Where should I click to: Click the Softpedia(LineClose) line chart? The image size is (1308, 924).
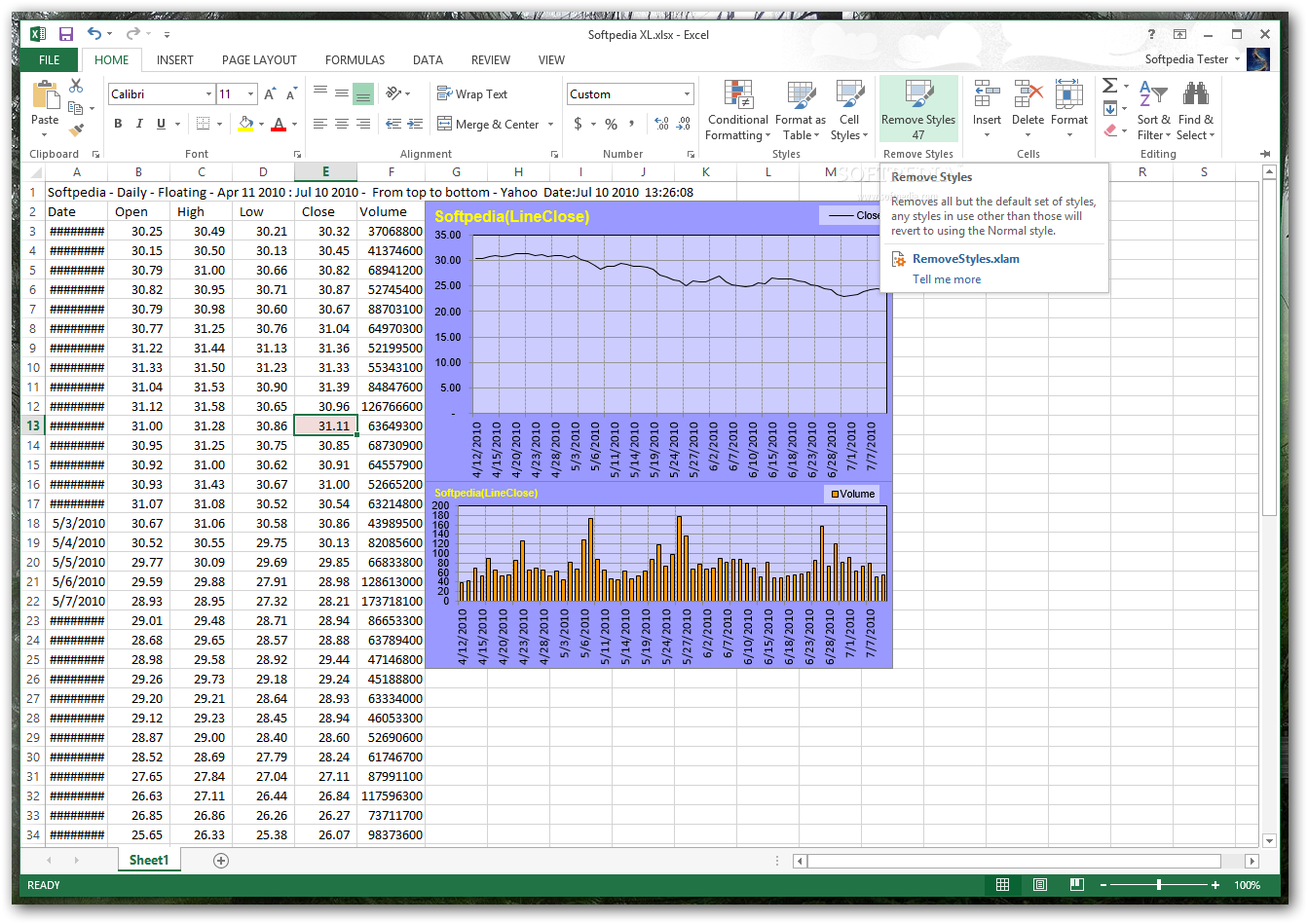pos(658,341)
